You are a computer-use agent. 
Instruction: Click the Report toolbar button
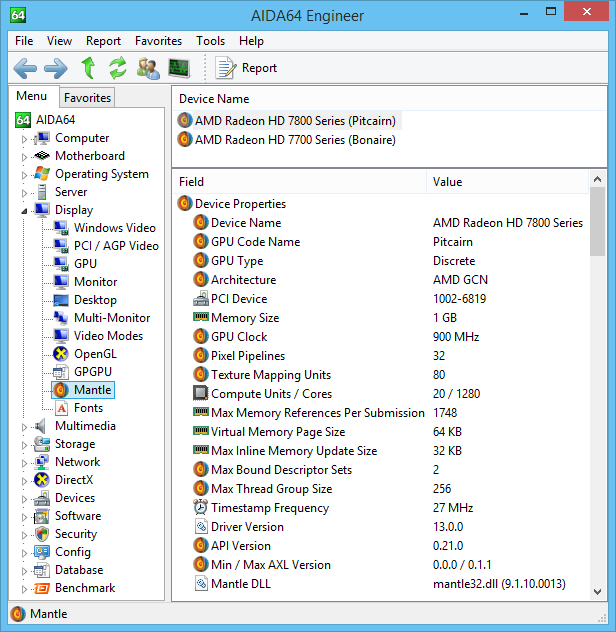point(247,68)
